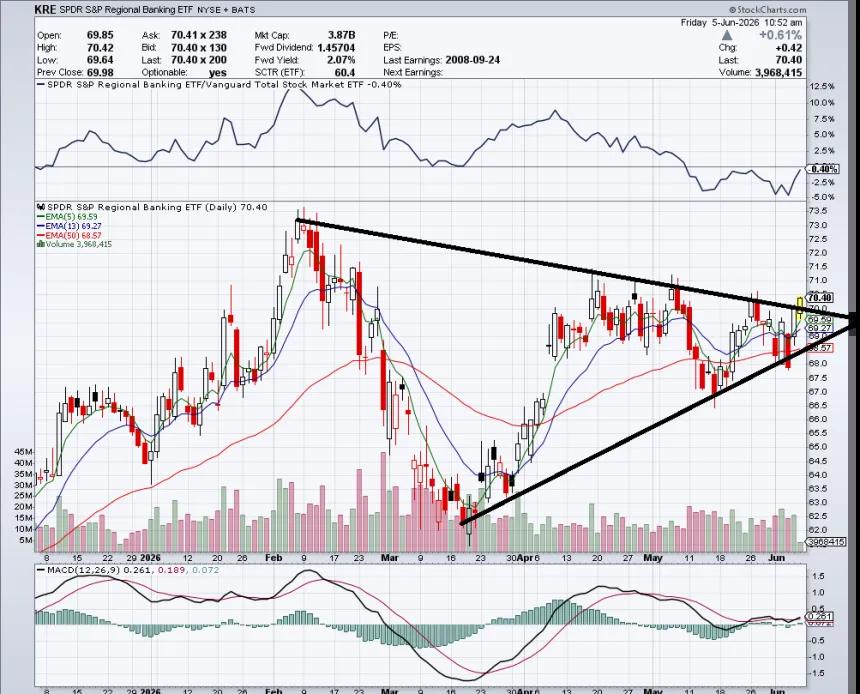
Task: Select the Low value 69.64
Action: [100, 60]
